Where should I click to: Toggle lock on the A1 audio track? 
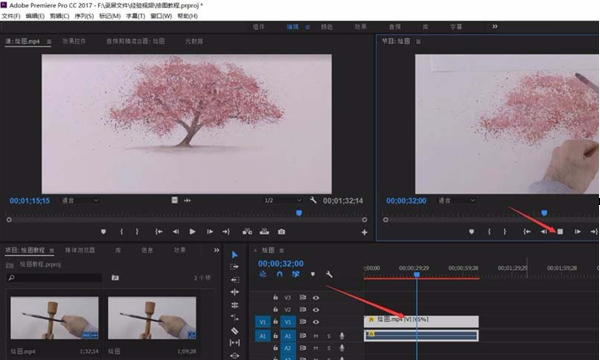point(276,336)
